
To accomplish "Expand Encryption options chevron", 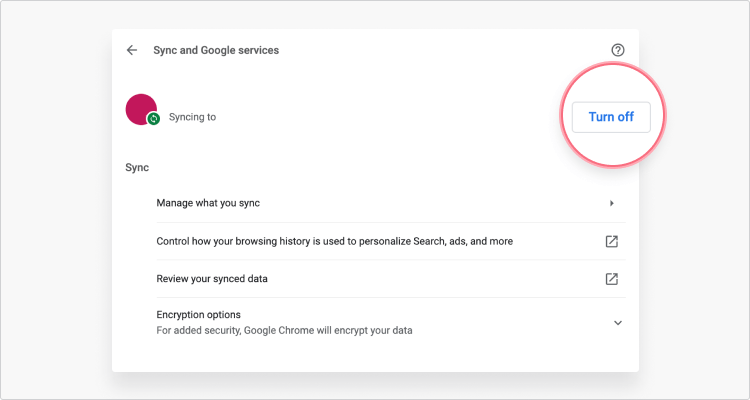I will click(x=618, y=323).
